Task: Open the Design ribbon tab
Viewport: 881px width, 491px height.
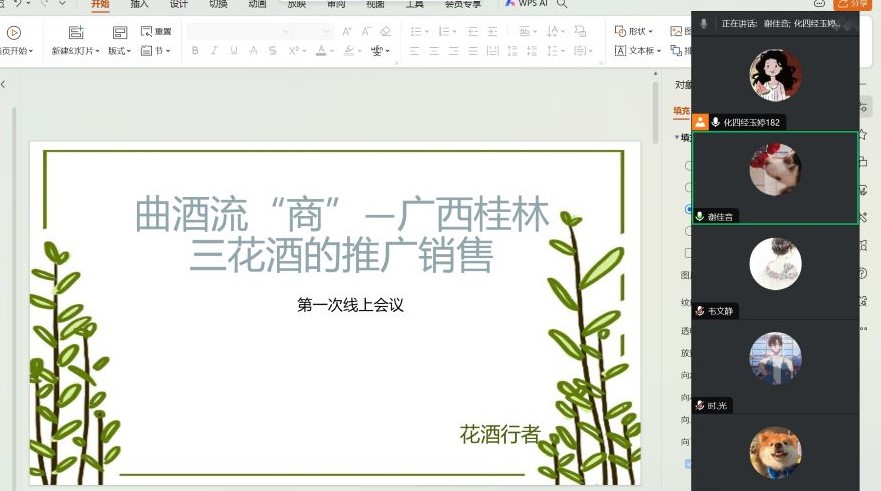Action: click(x=178, y=4)
